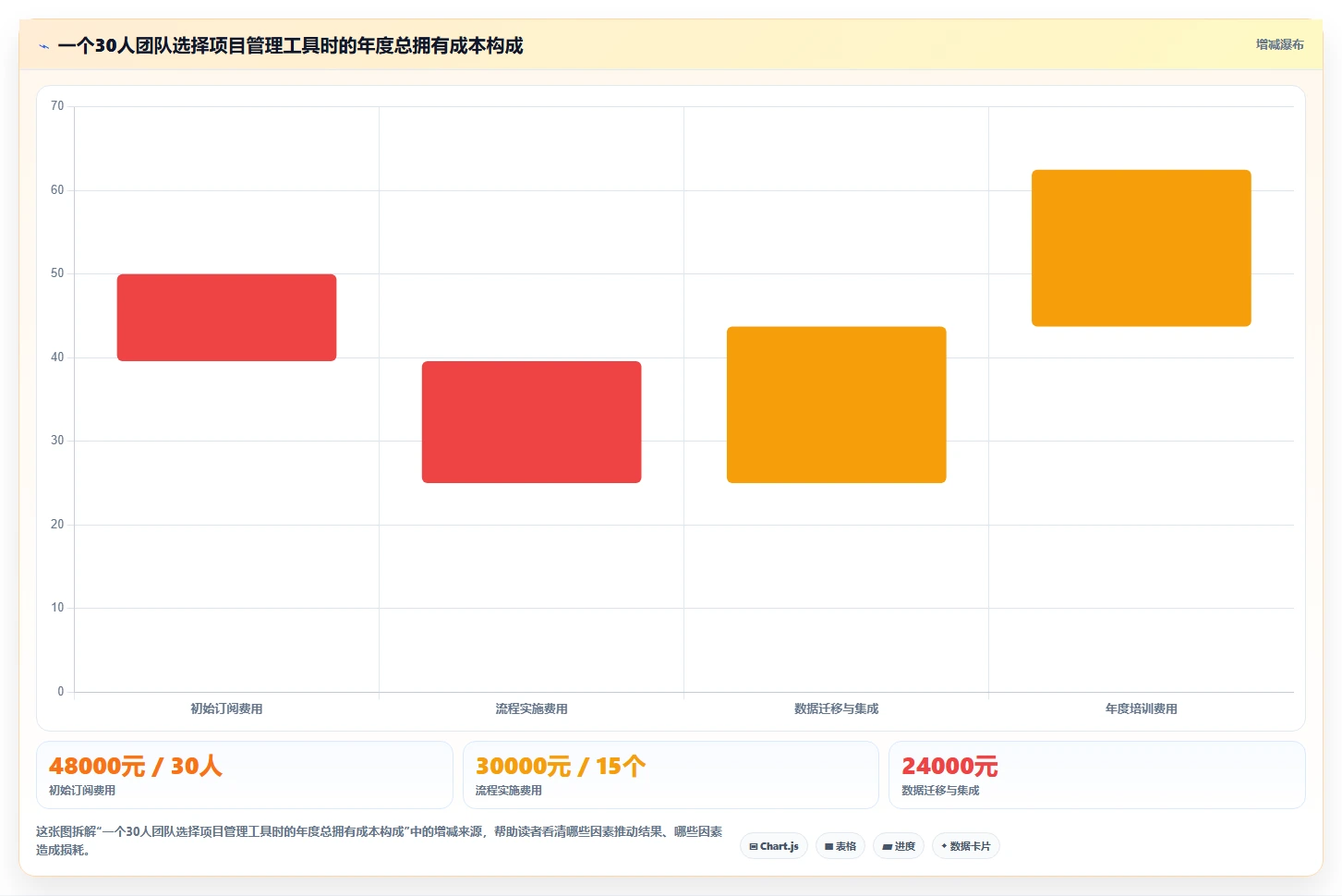Viewport: 1342px width, 896px height.
Task: Click the description paragraph starting 这张图拆解
Action: click(x=380, y=841)
